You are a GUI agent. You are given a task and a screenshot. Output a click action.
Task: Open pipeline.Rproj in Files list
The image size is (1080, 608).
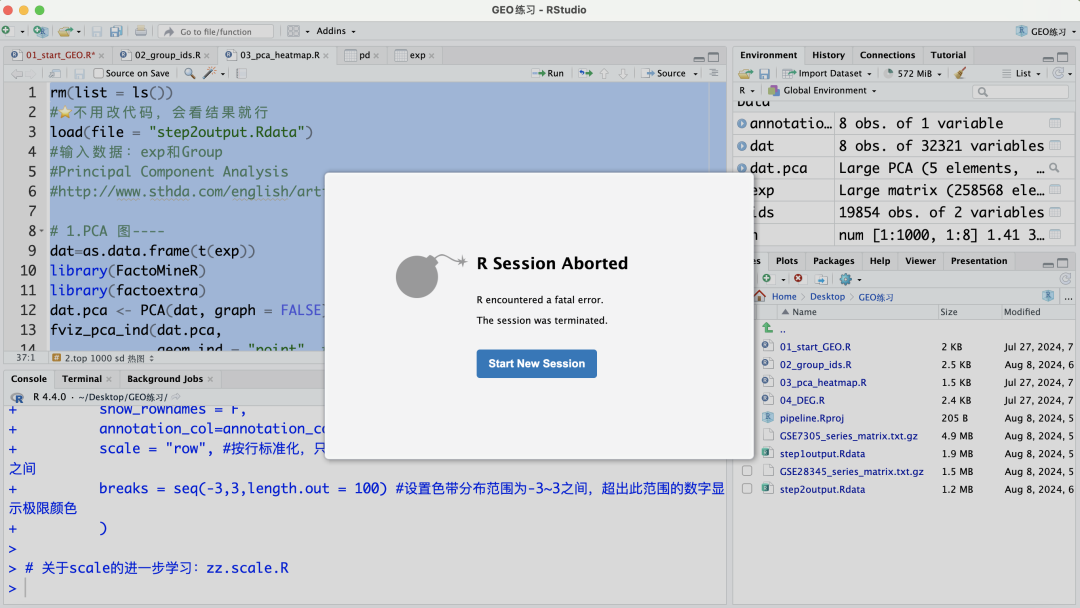coord(811,418)
